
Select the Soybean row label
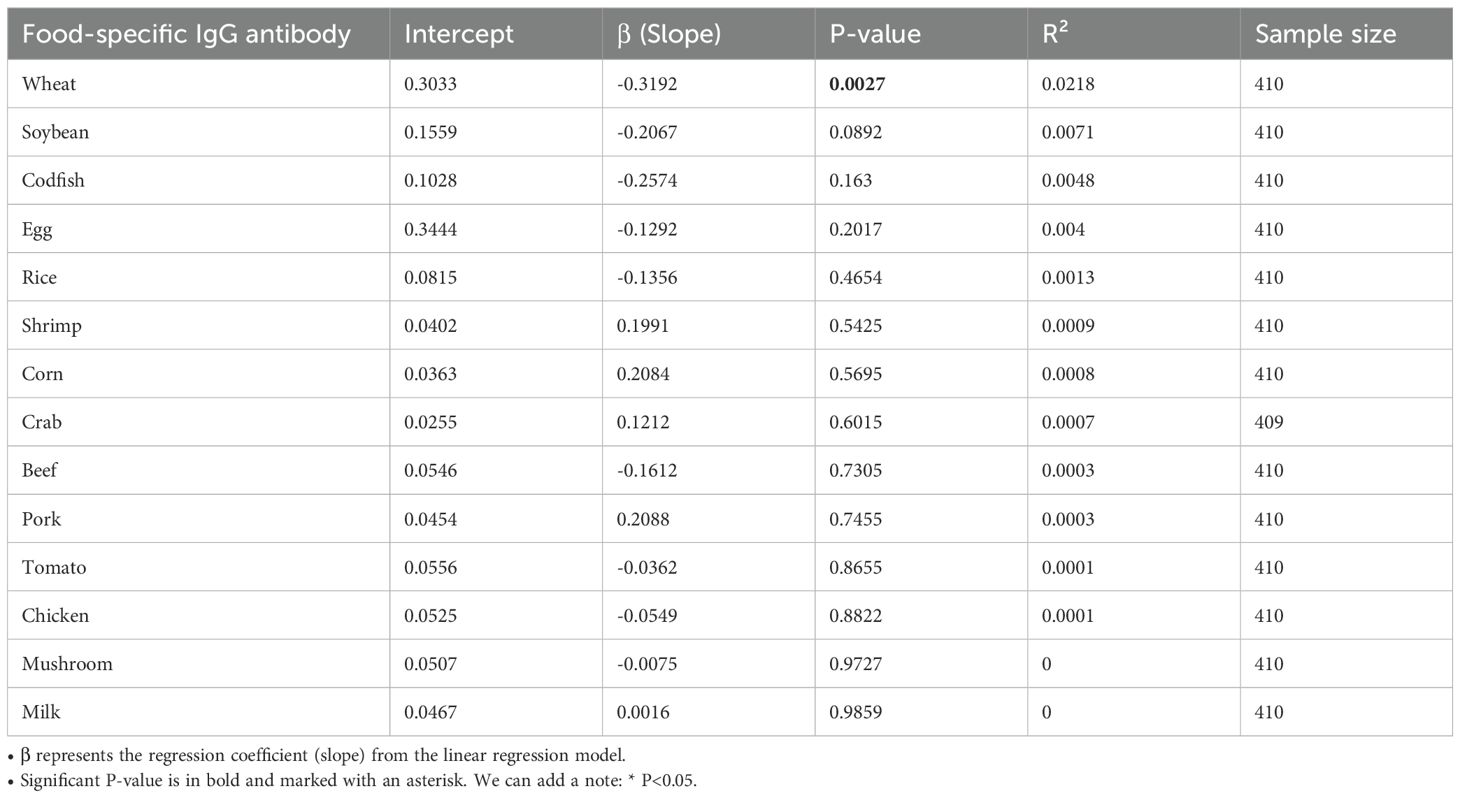(x=55, y=132)
